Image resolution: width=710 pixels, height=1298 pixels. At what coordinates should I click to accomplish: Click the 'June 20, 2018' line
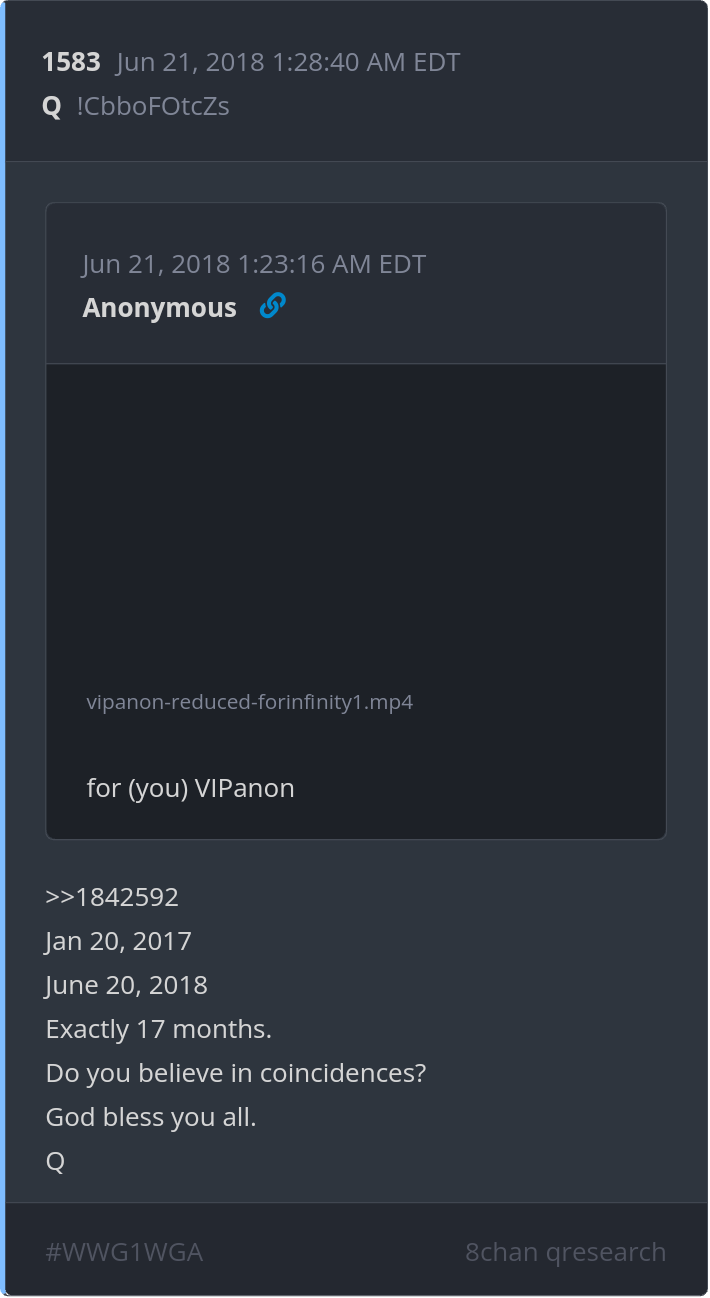point(127,985)
